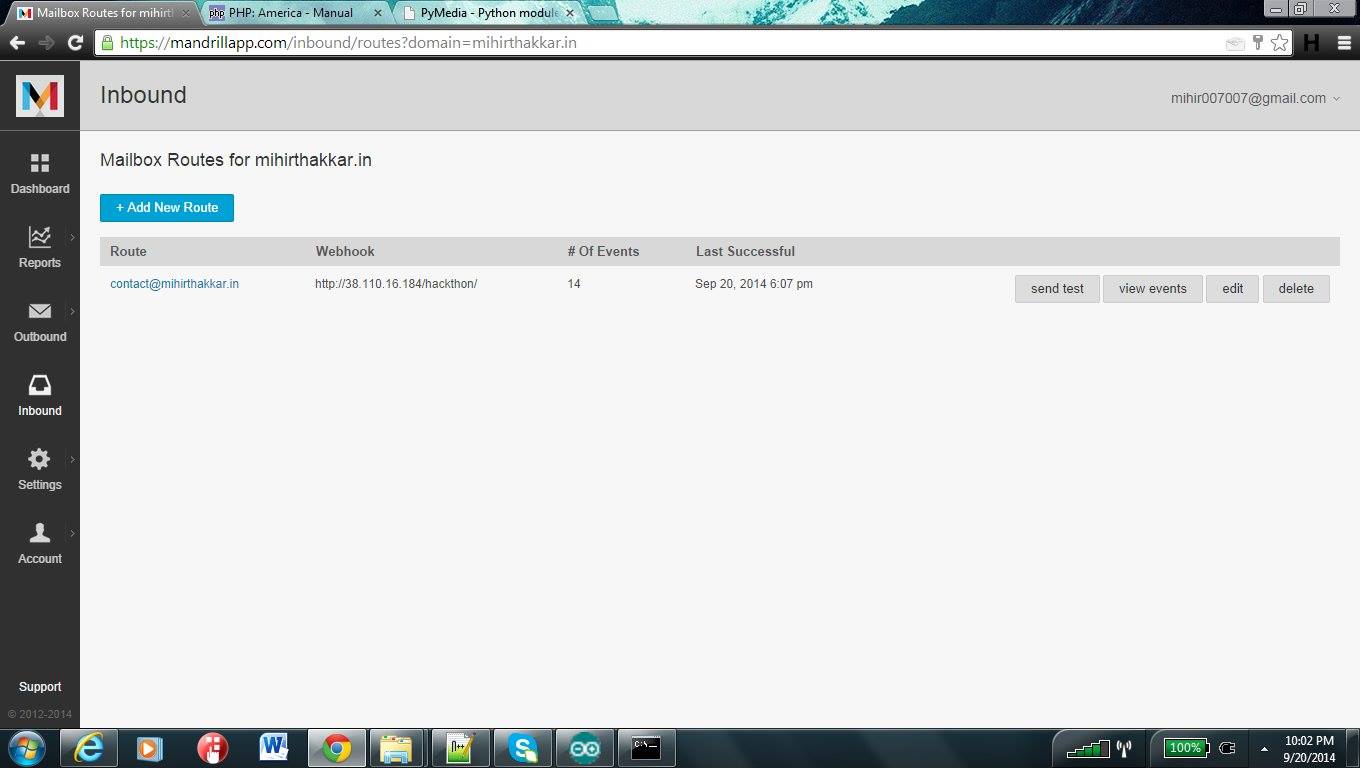Open Notepad++ taskbar icon
The image size is (1360, 768).
click(460, 748)
